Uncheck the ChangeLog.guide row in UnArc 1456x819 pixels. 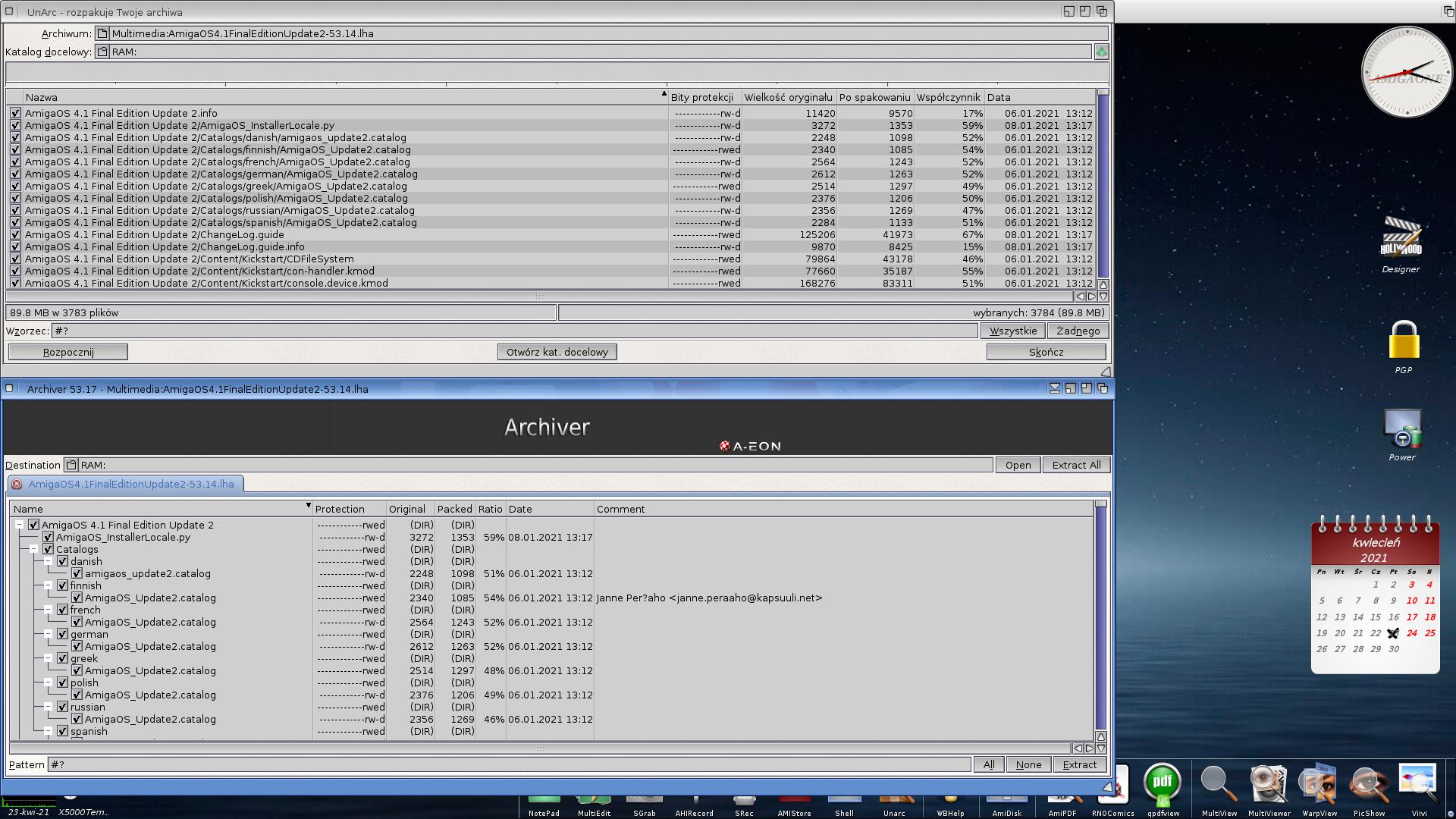tap(15, 234)
